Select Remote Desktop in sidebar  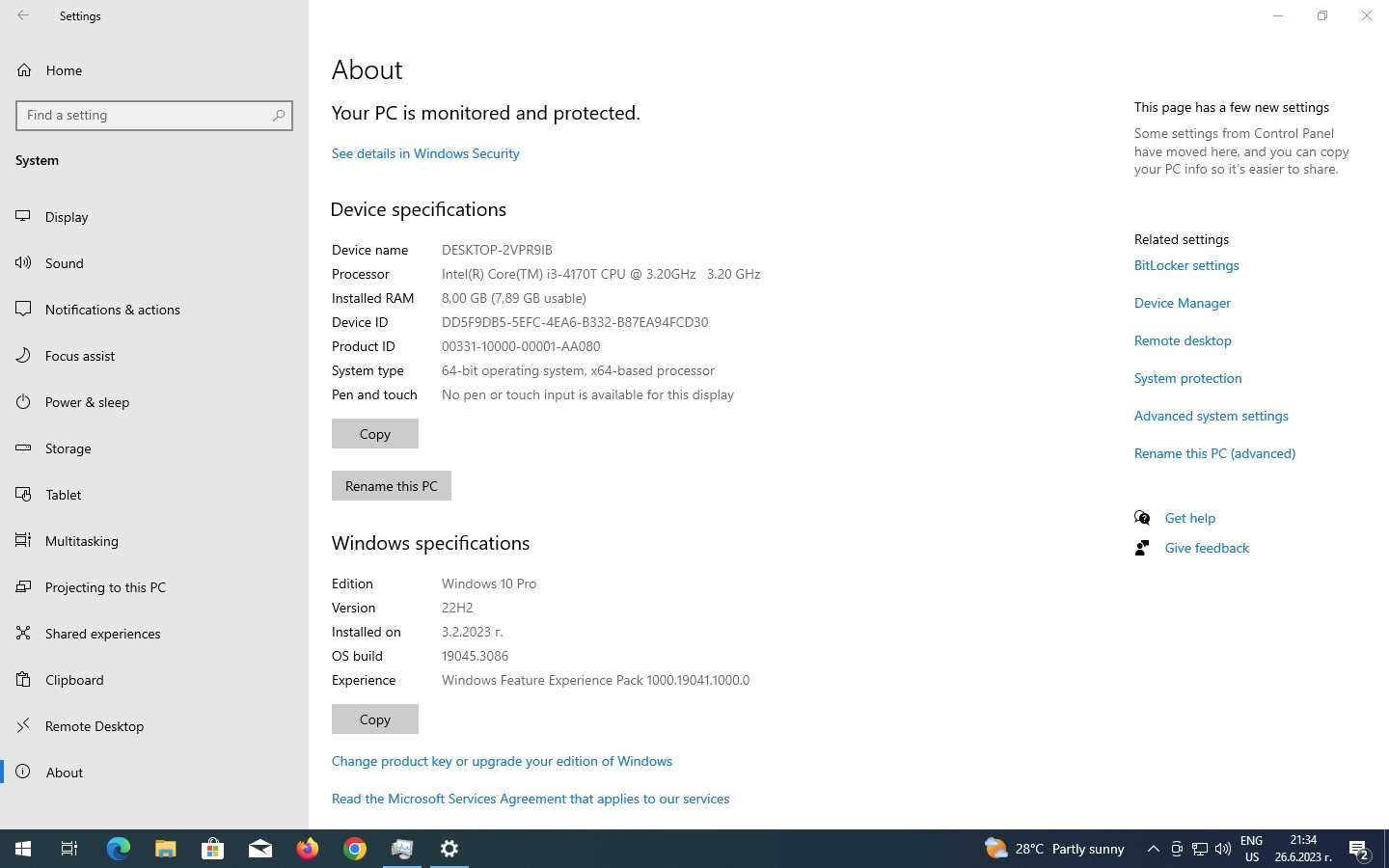coord(154,726)
